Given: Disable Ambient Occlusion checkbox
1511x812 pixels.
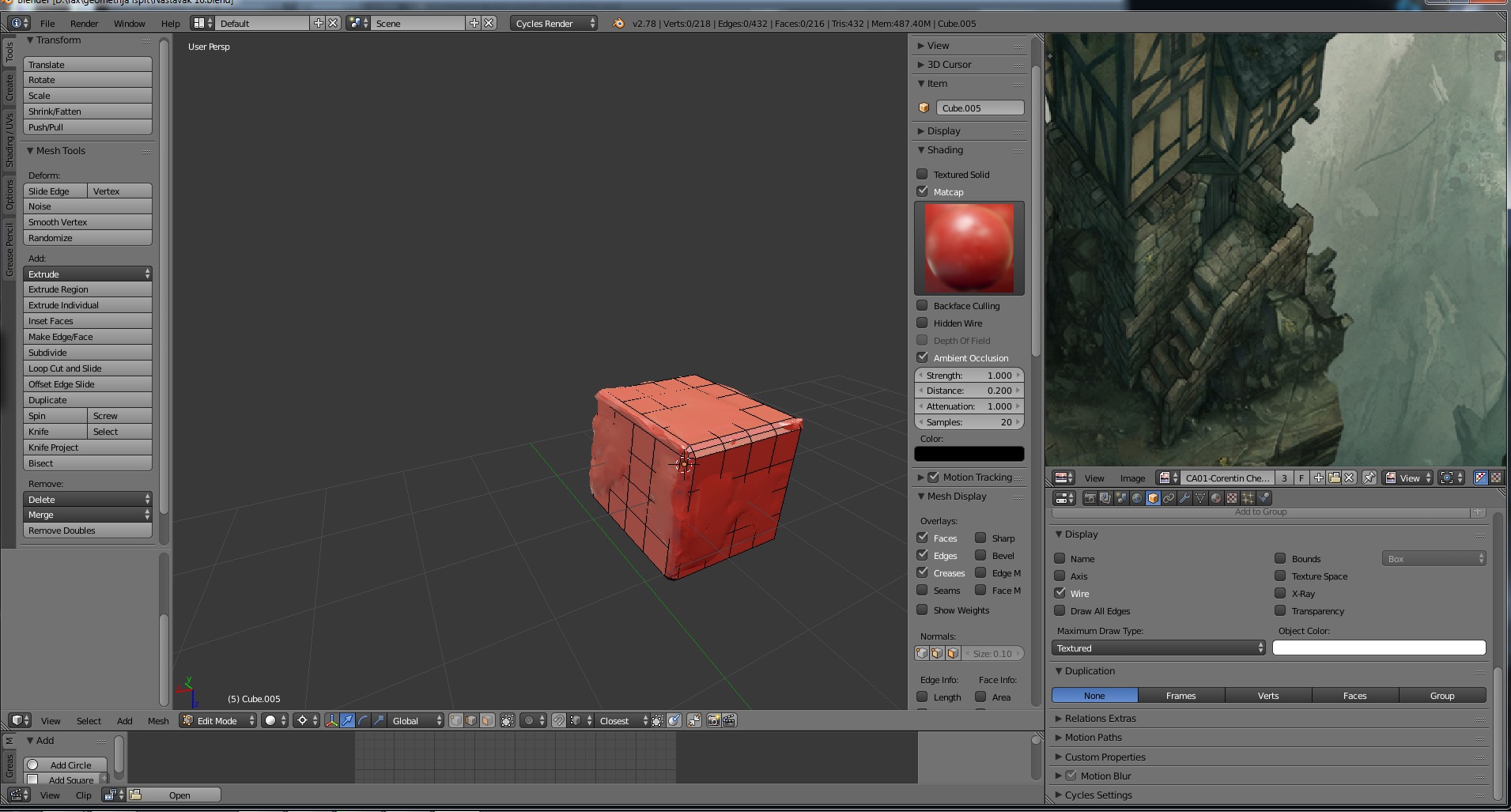Looking at the screenshot, I should 922,357.
